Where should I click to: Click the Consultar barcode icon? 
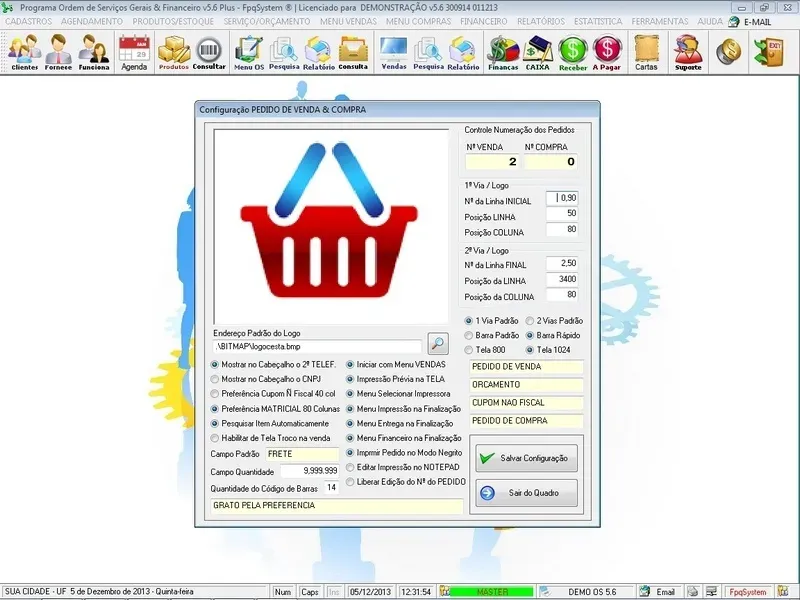point(209,52)
